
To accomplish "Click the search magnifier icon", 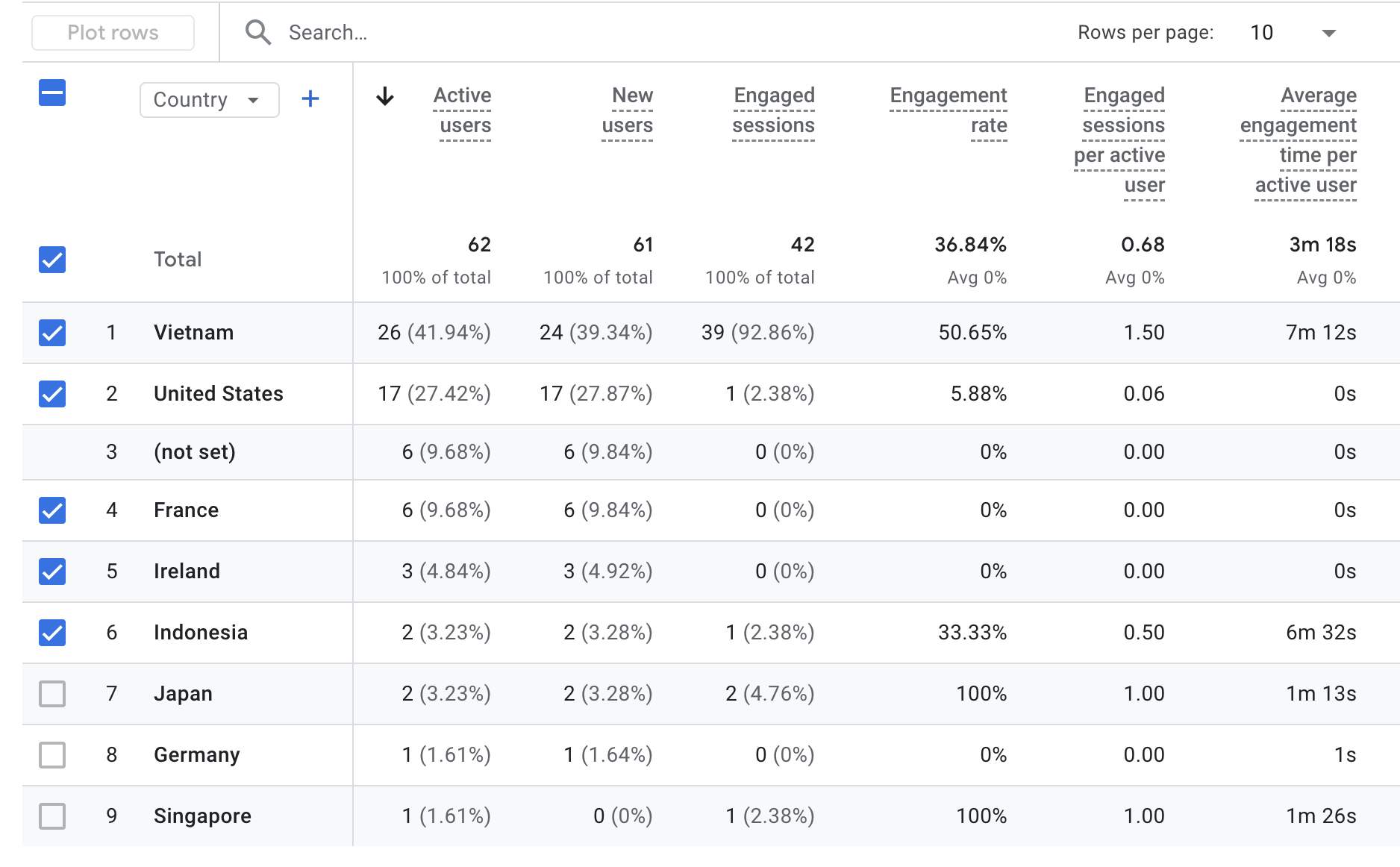I will click(x=258, y=33).
